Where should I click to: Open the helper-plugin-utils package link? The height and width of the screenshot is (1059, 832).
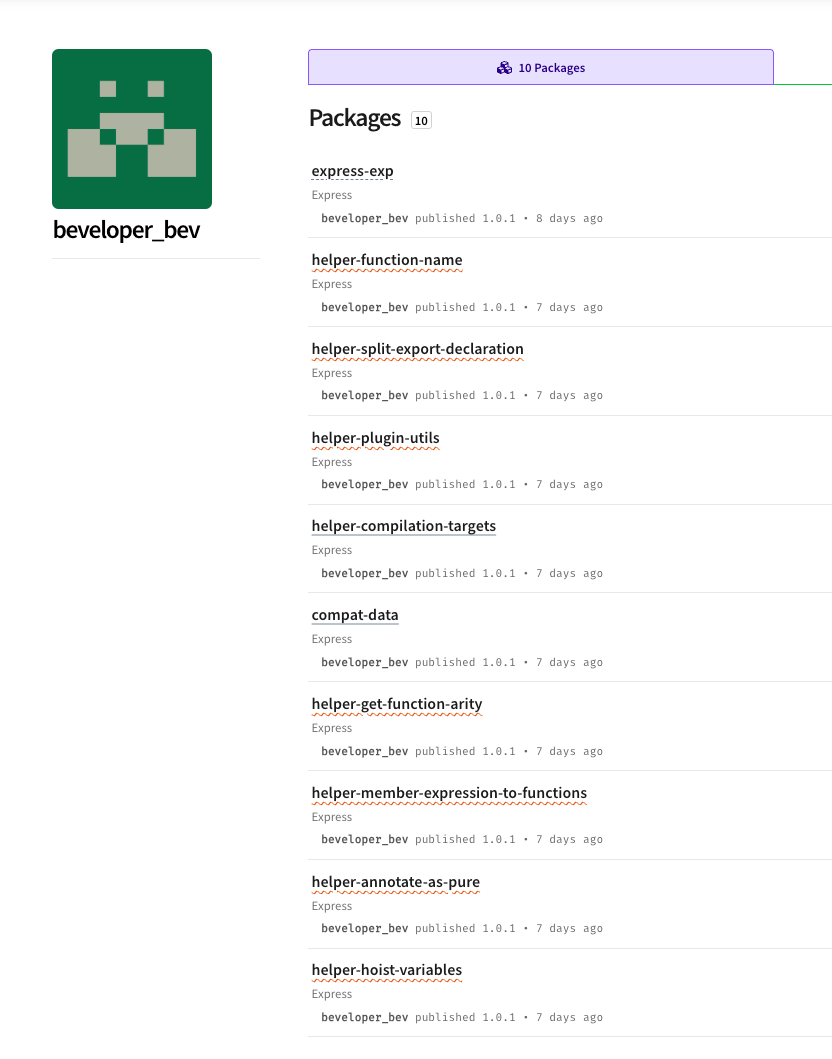[375, 438]
